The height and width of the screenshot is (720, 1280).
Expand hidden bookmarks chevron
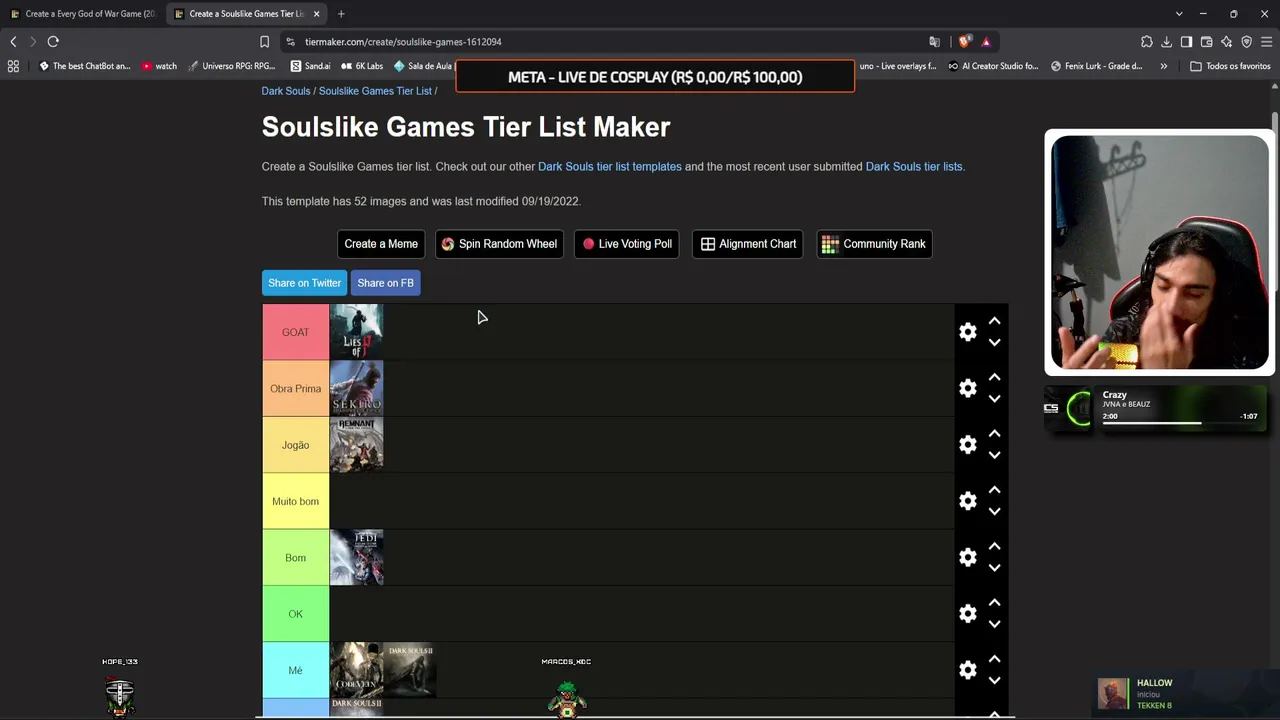coord(1163,66)
